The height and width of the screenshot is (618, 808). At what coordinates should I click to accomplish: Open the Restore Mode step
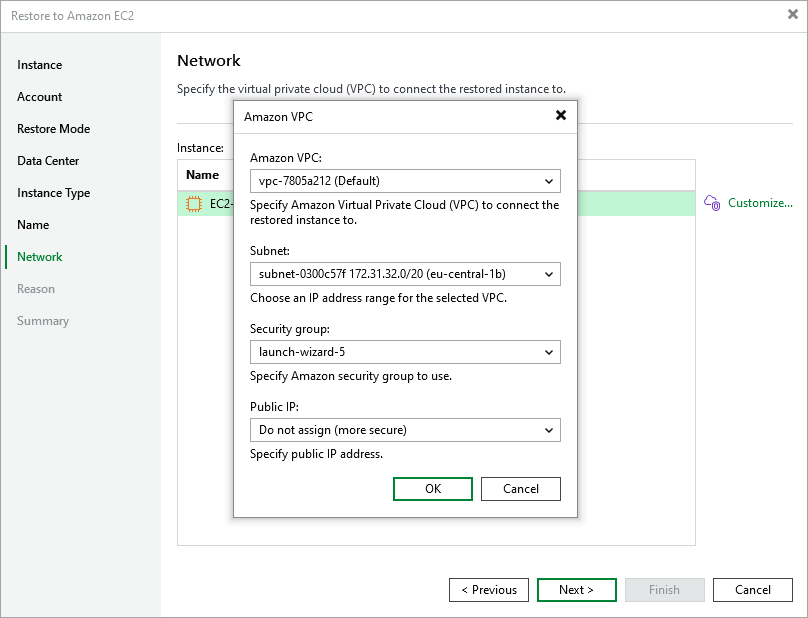click(53, 128)
